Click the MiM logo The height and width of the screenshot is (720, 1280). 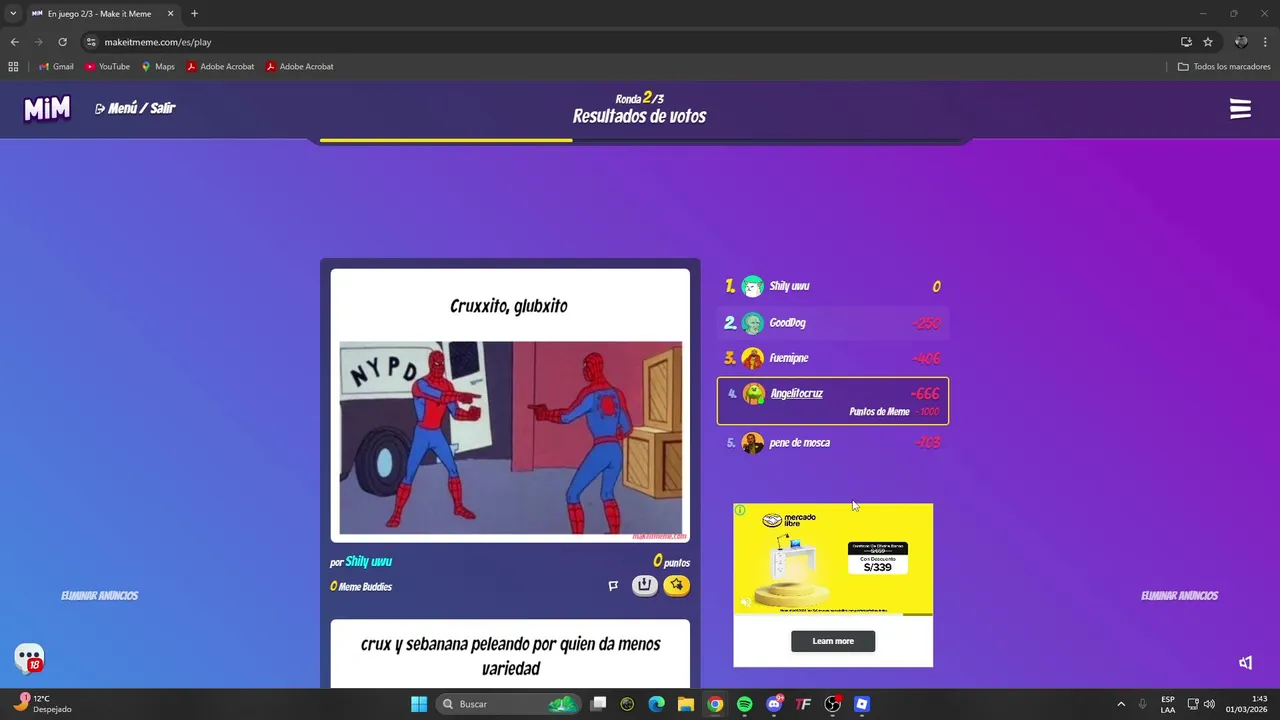click(47, 109)
